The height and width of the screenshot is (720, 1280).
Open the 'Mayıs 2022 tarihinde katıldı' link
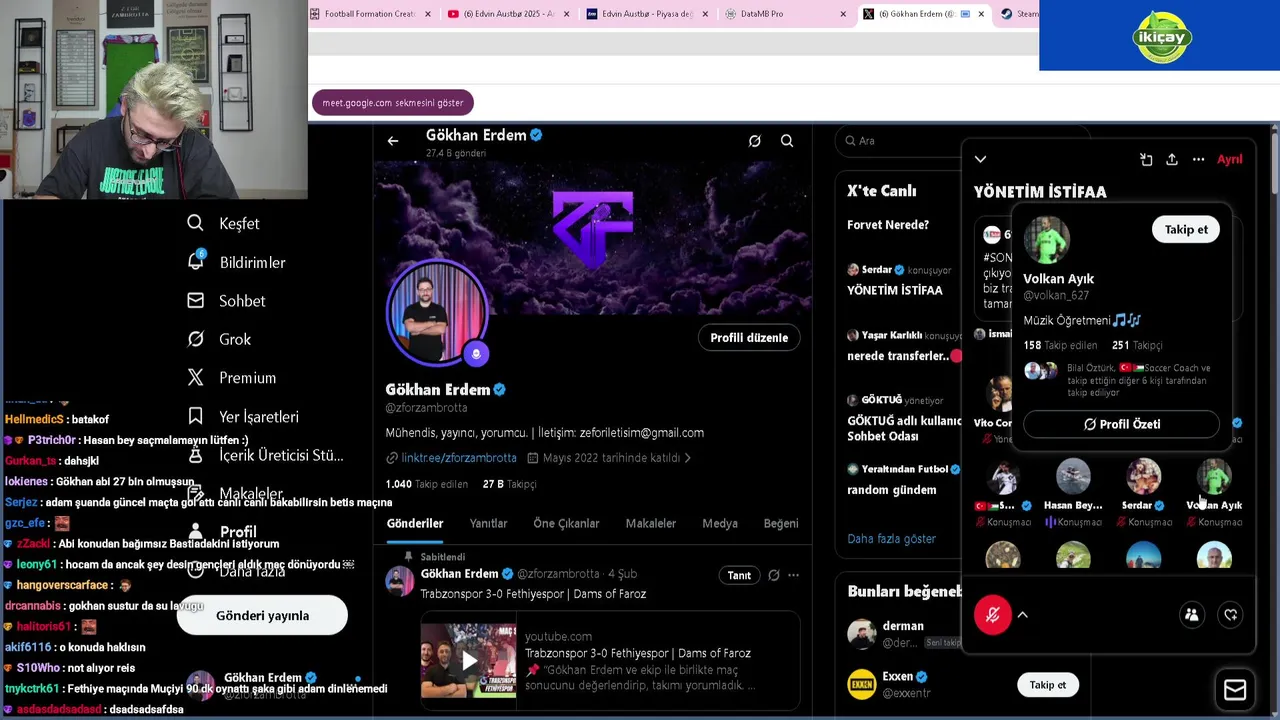609,458
